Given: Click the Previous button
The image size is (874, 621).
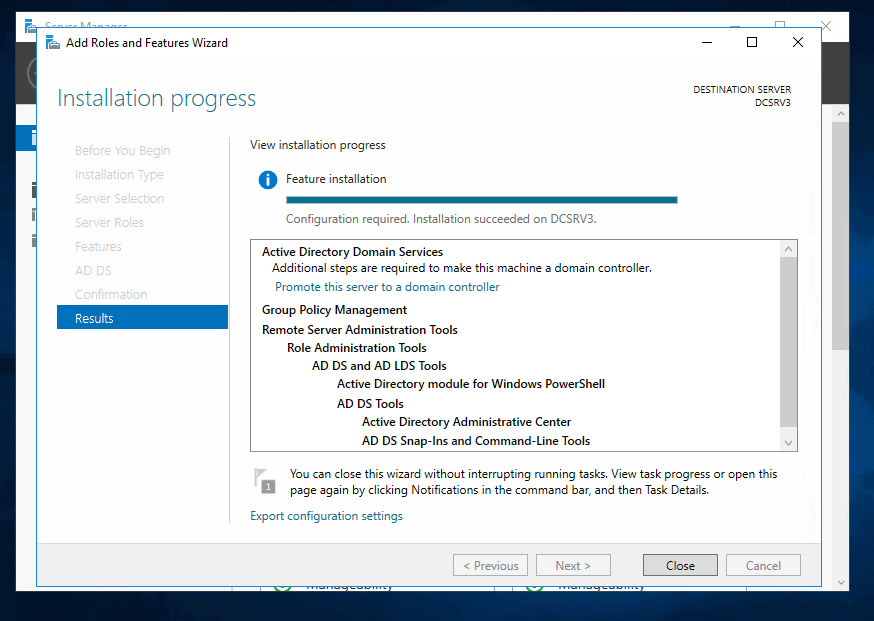Looking at the screenshot, I should click(490, 564).
